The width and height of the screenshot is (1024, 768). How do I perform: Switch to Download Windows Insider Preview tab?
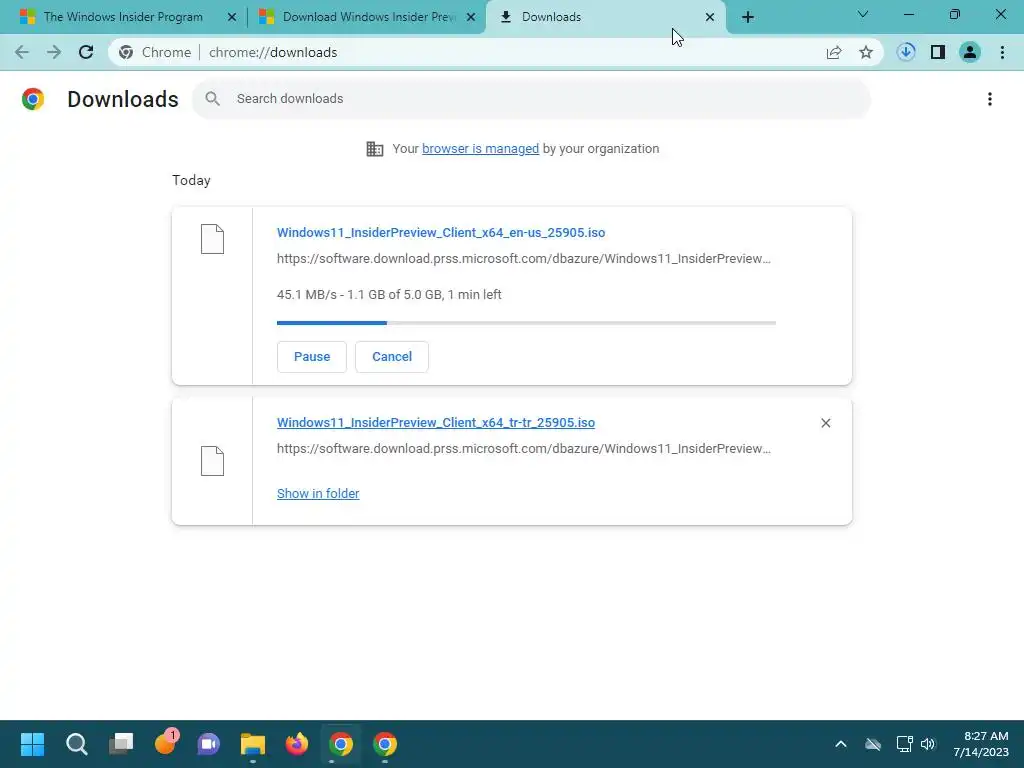point(369,17)
